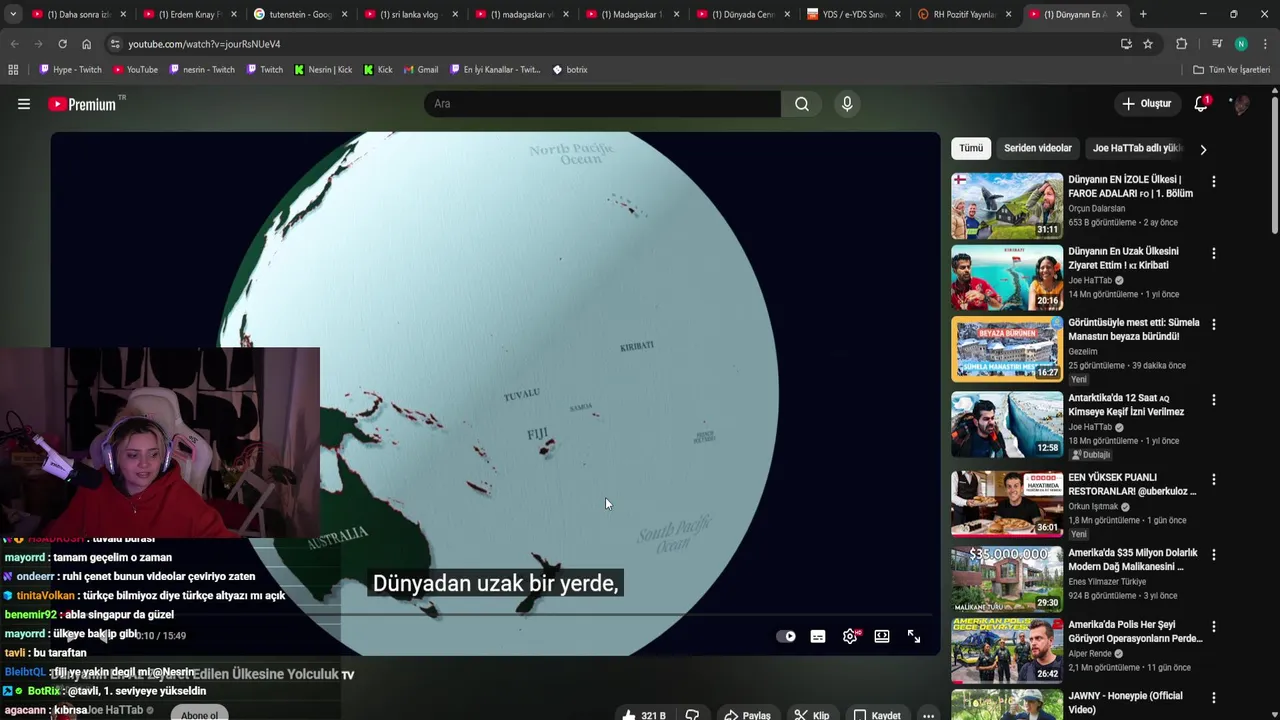This screenshot has height=720, width=1280.
Task: Click the title 'Antarktika'da 12 Saat'
Action: 1126,405
